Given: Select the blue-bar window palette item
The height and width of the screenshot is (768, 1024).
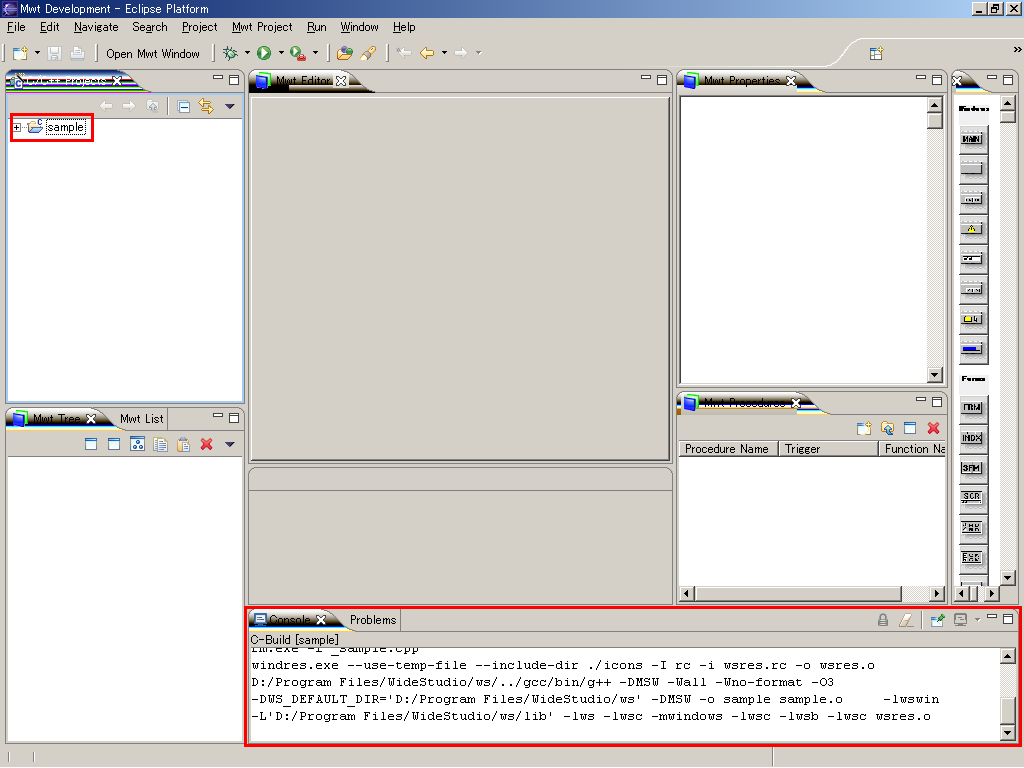Looking at the screenshot, I should pyautogui.click(x=972, y=349).
